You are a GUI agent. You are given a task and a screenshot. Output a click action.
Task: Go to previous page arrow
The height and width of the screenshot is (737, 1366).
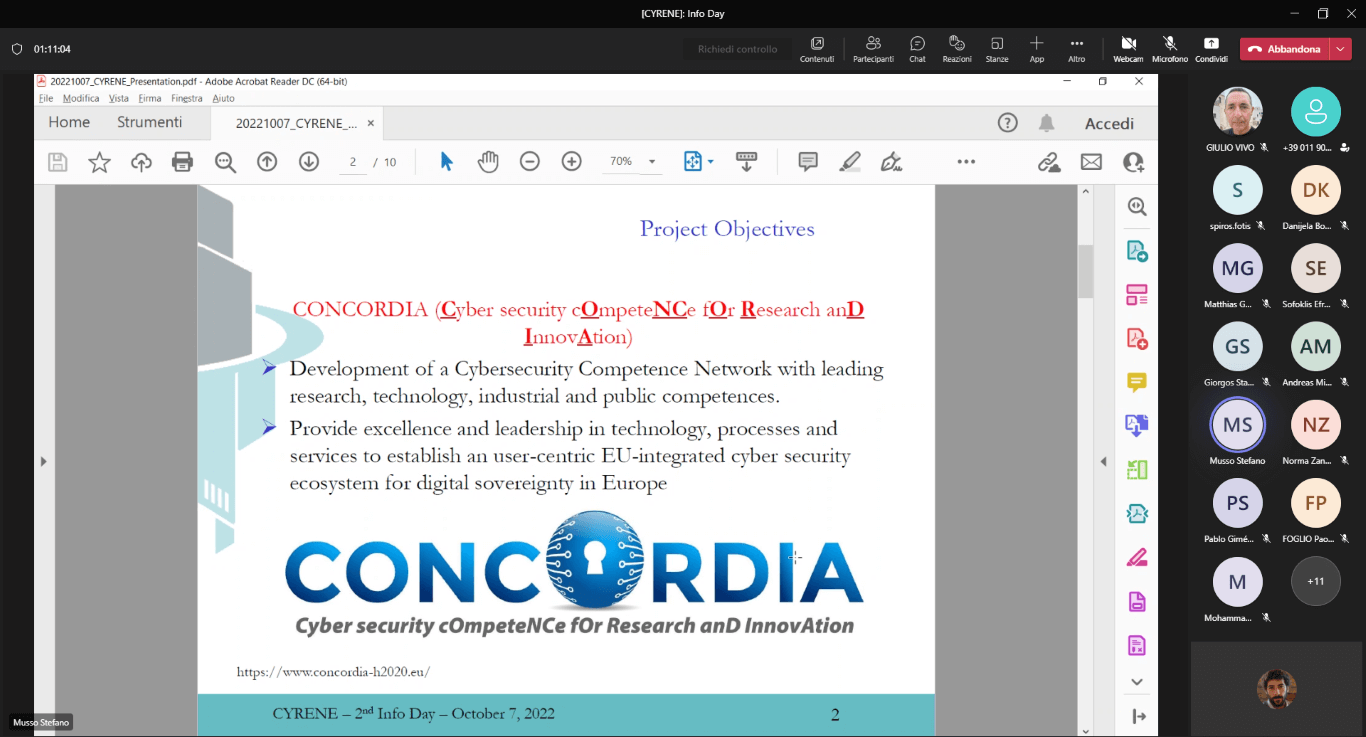[x=267, y=162]
